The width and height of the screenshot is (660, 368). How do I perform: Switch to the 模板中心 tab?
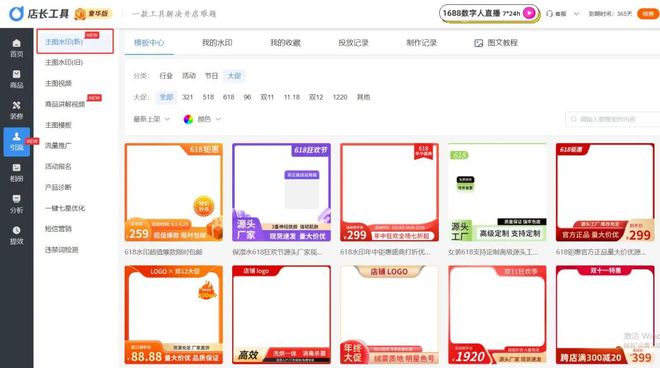coord(149,43)
